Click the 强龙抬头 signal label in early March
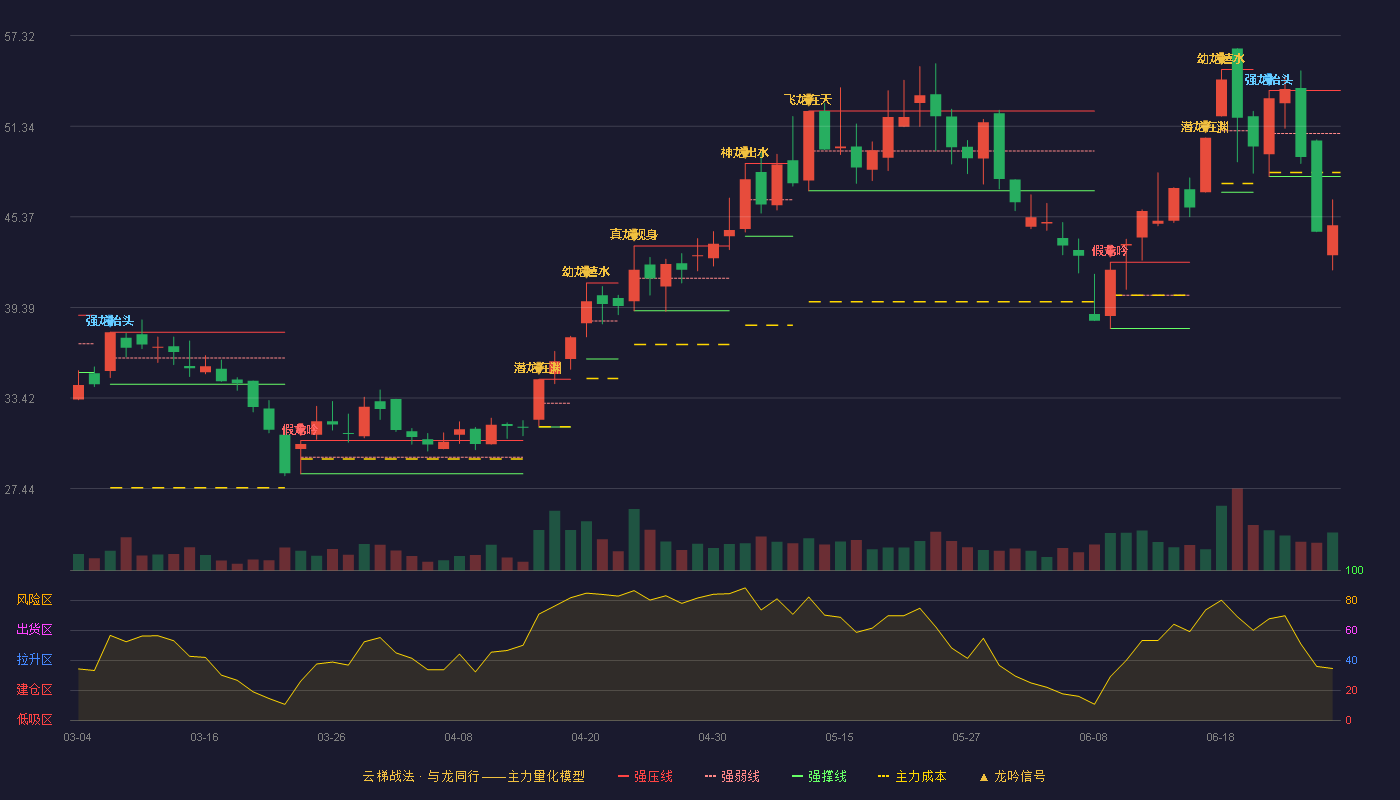1400x800 pixels. [110, 321]
